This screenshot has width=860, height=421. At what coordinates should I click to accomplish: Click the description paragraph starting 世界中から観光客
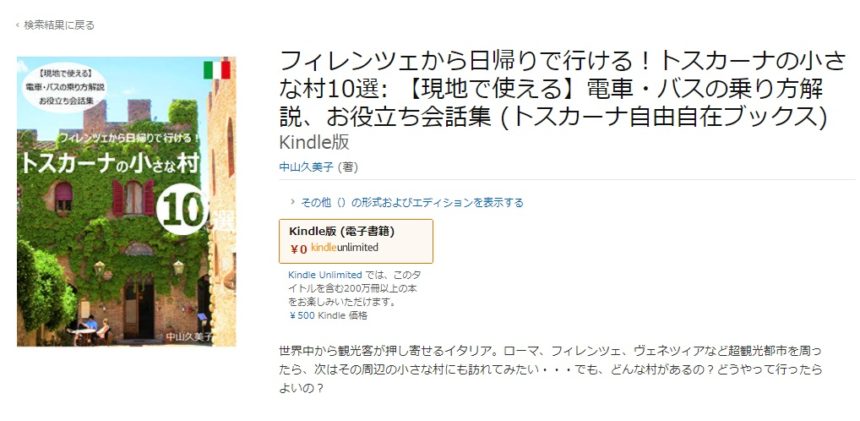coord(551,369)
